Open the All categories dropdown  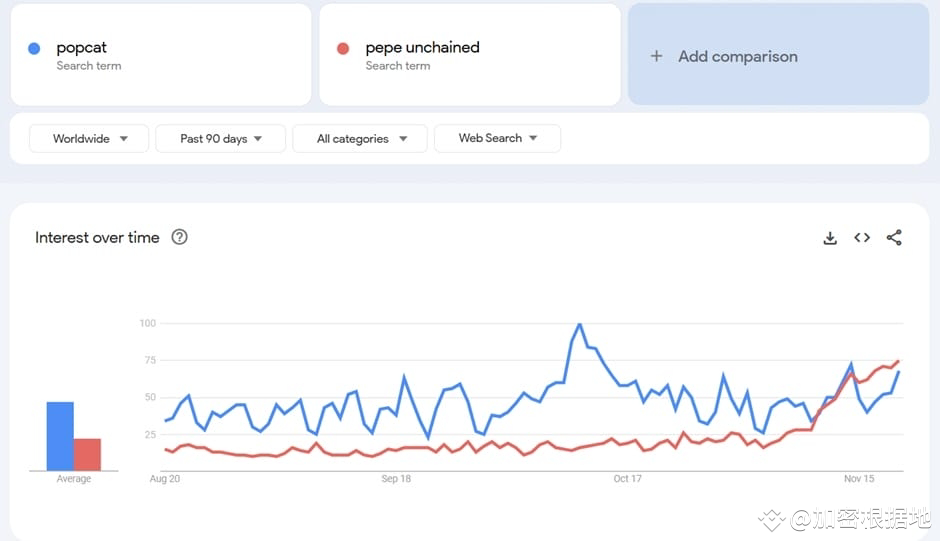pos(360,139)
